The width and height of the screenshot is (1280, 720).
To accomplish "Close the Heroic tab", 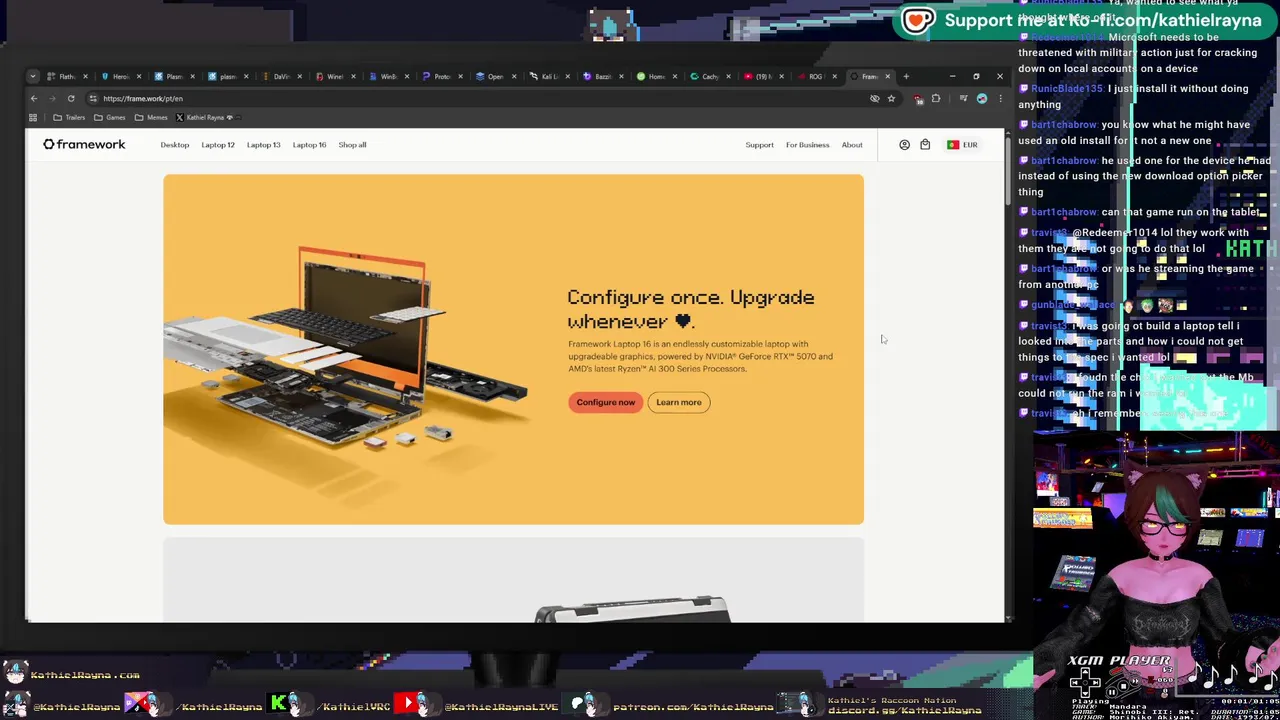I will click(x=139, y=76).
